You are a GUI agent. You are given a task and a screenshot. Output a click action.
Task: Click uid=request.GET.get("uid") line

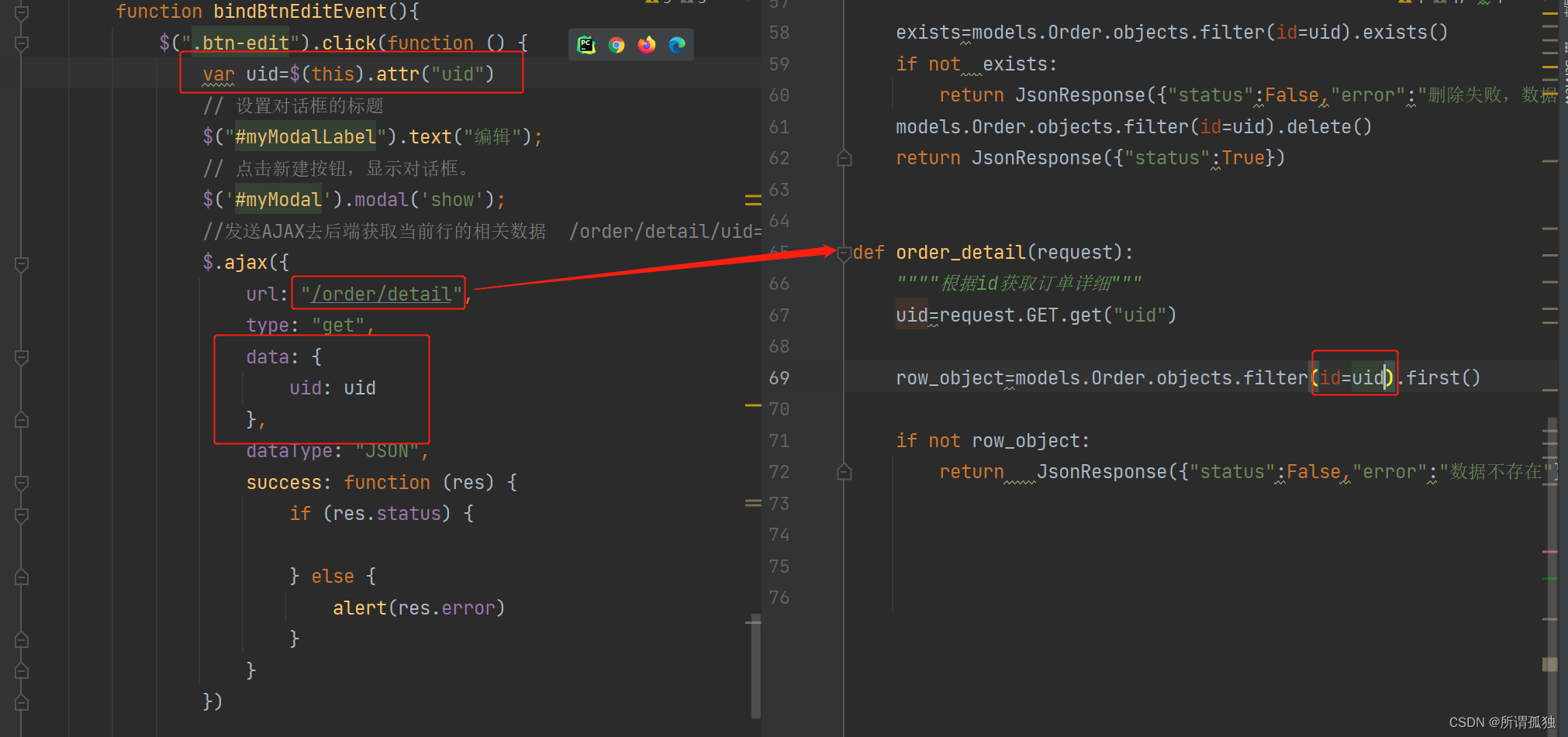coord(1036,315)
